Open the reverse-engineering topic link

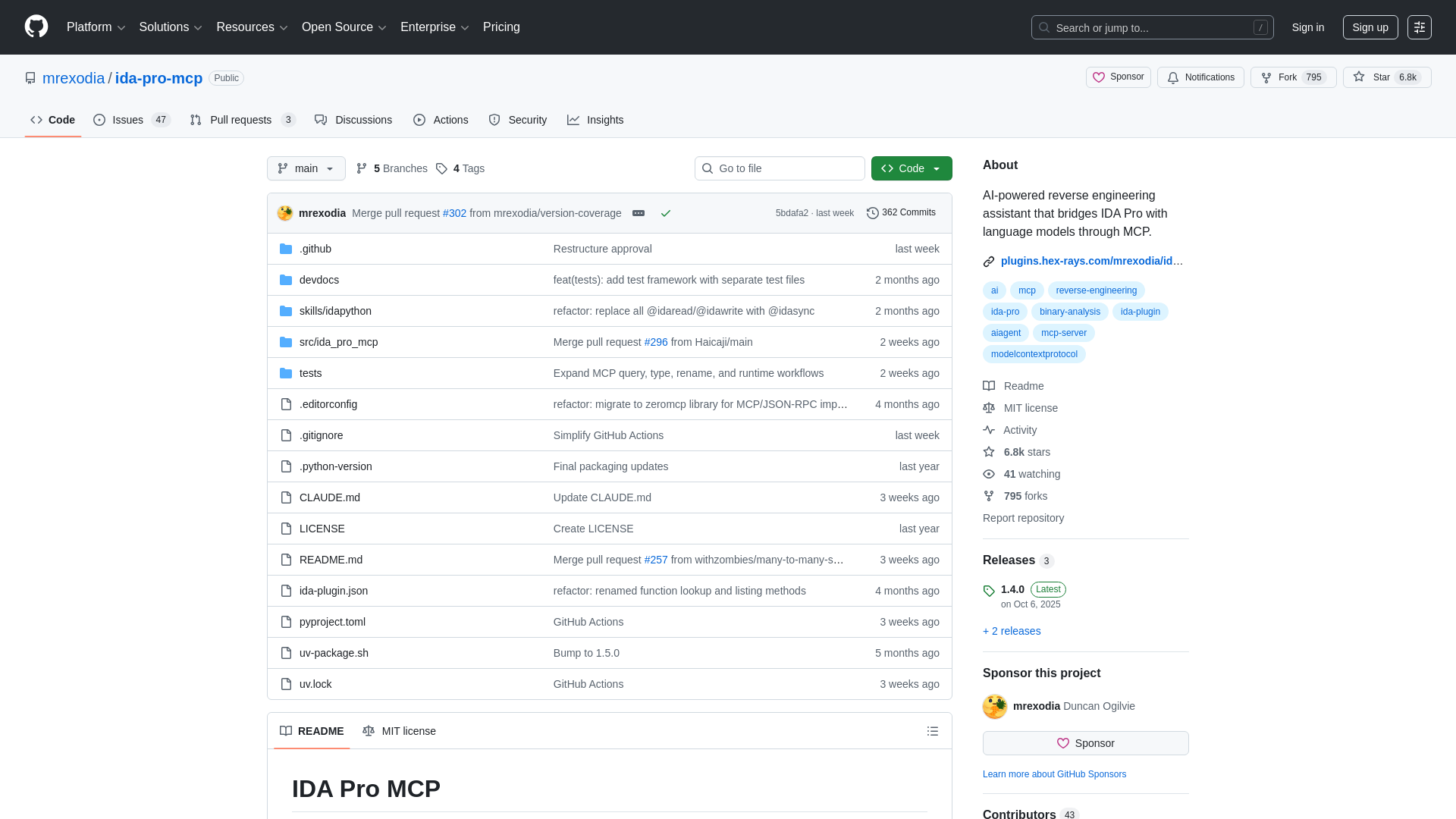1096,290
